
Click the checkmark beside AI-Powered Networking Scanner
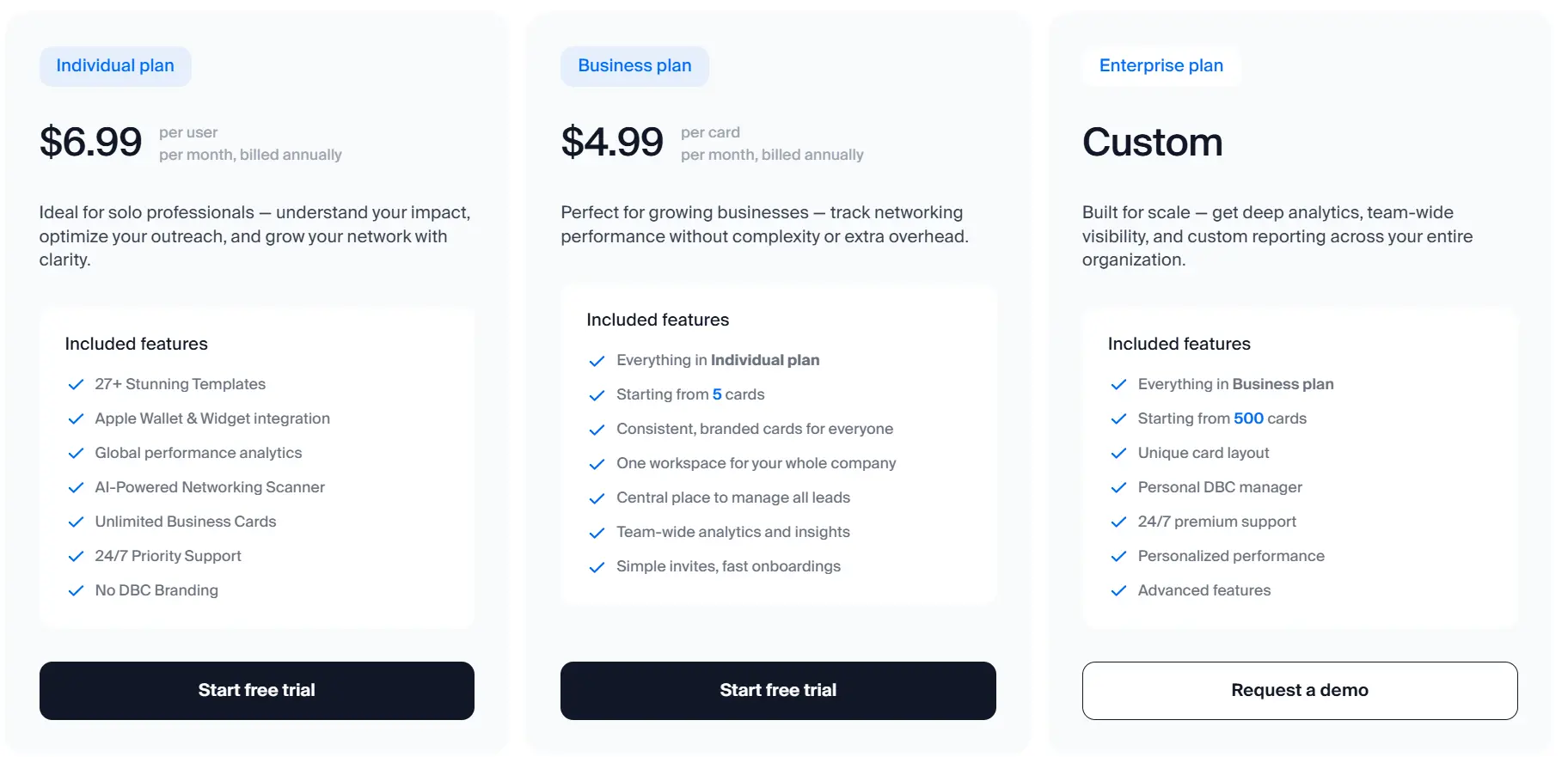pyautogui.click(x=76, y=487)
